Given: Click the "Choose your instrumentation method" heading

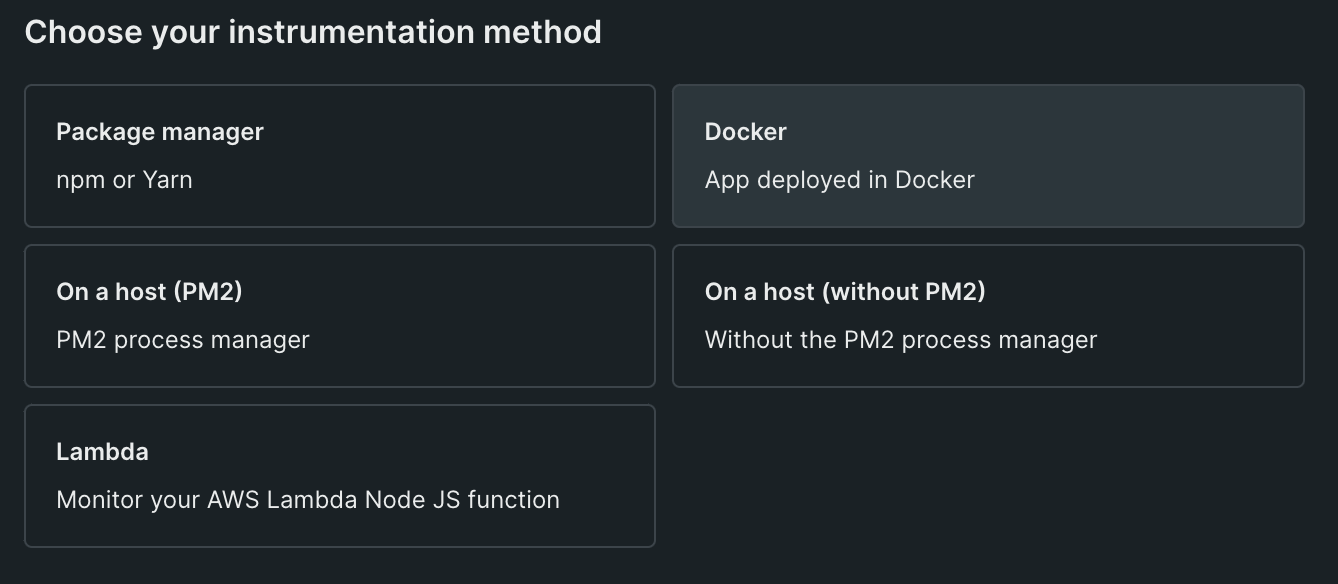Looking at the screenshot, I should click(x=313, y=32).
